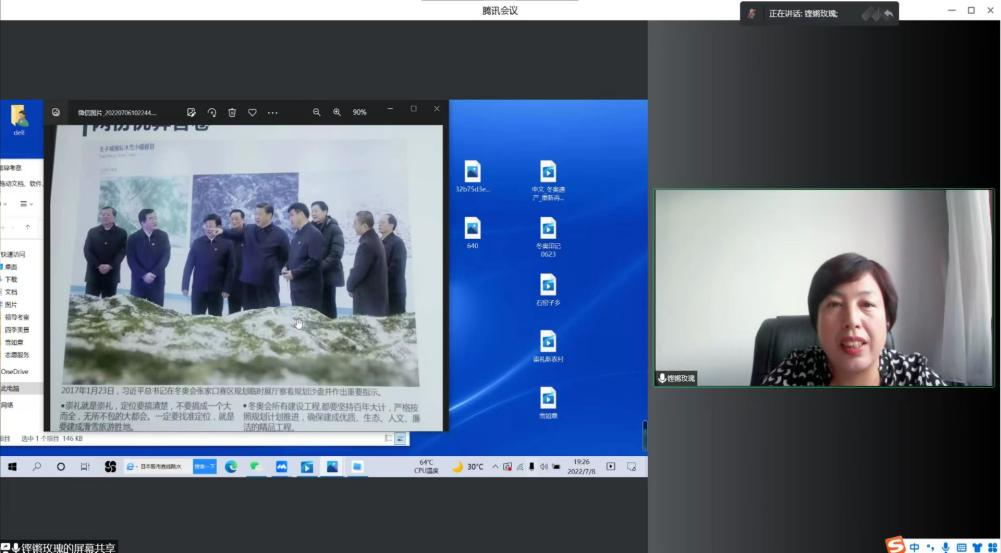This screenshot has height=553, width=1001.
Task: Open the desktop image file named 640
Action: pyautogui.click(x=472, y=232)
